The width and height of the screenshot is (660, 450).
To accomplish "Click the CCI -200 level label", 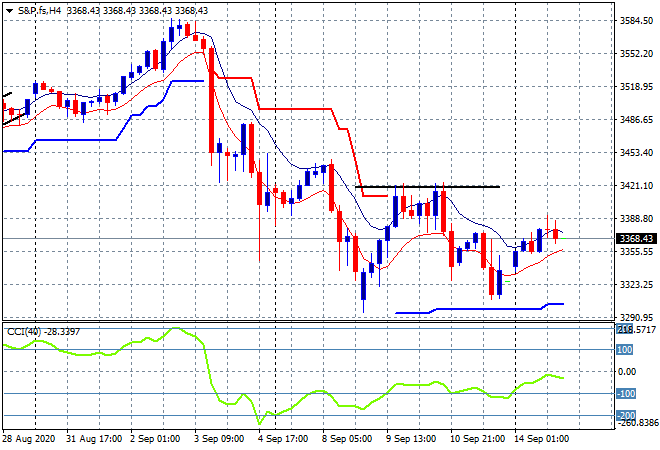I will 625,415.
